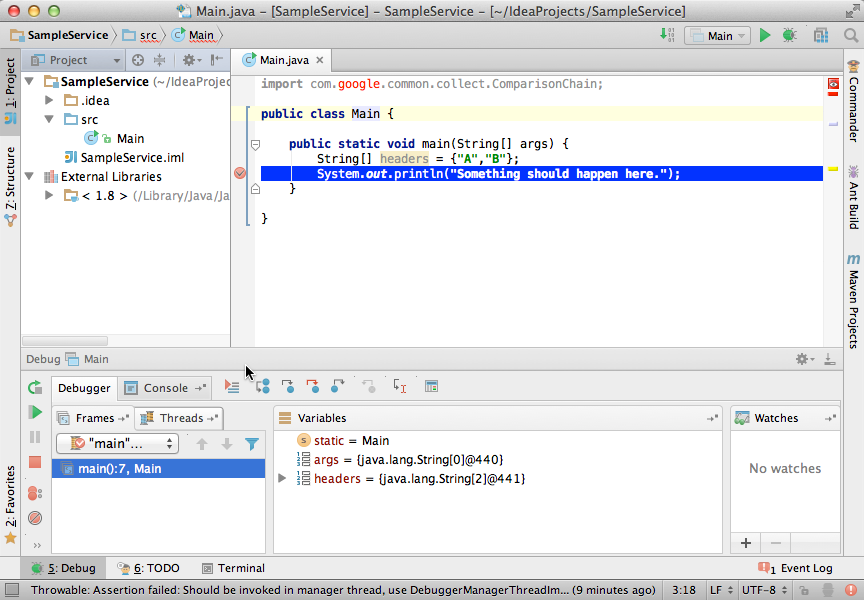Collapse External Libraries node
Viewport: 864px width, 600px height.
(30, 176)
